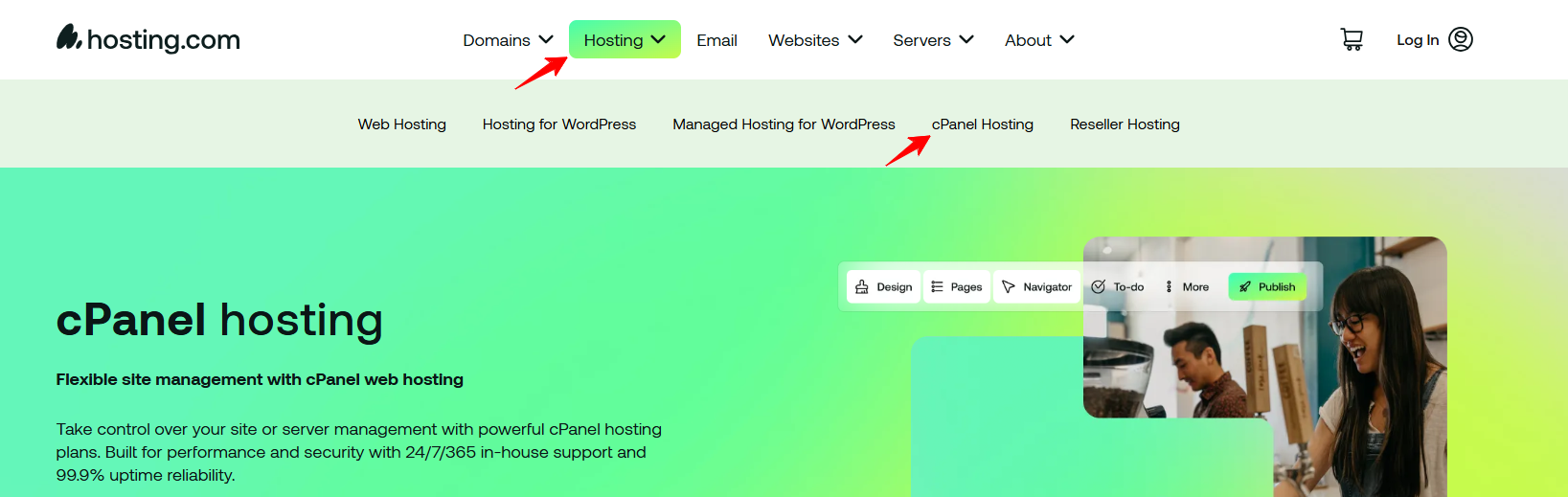Expand the Servers dropdown chevron

click(x=966, y=39)
